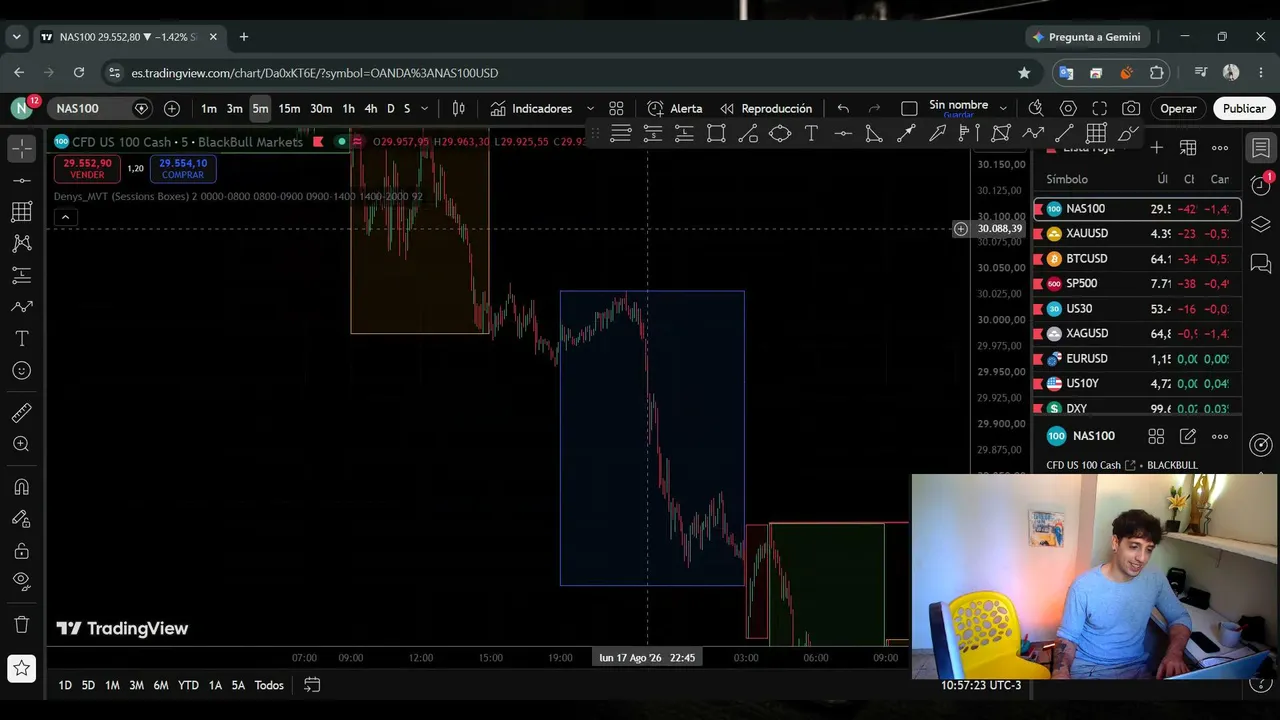Open watchlist advanced view table icon

click(x=1188, y=148)
